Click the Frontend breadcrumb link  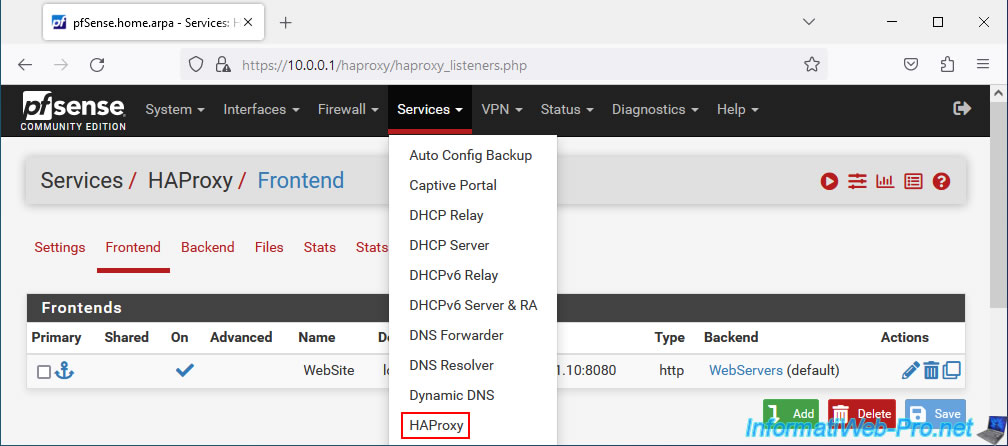click(301, 181)
